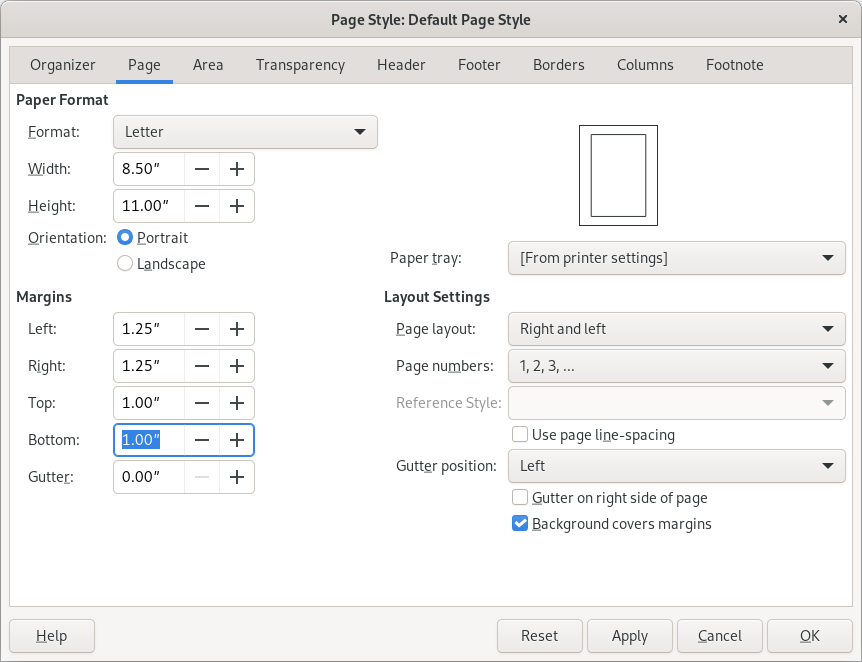Open the Page numbers format dropdown
Viewport: 862px width, 662px height.
point(676,366)
